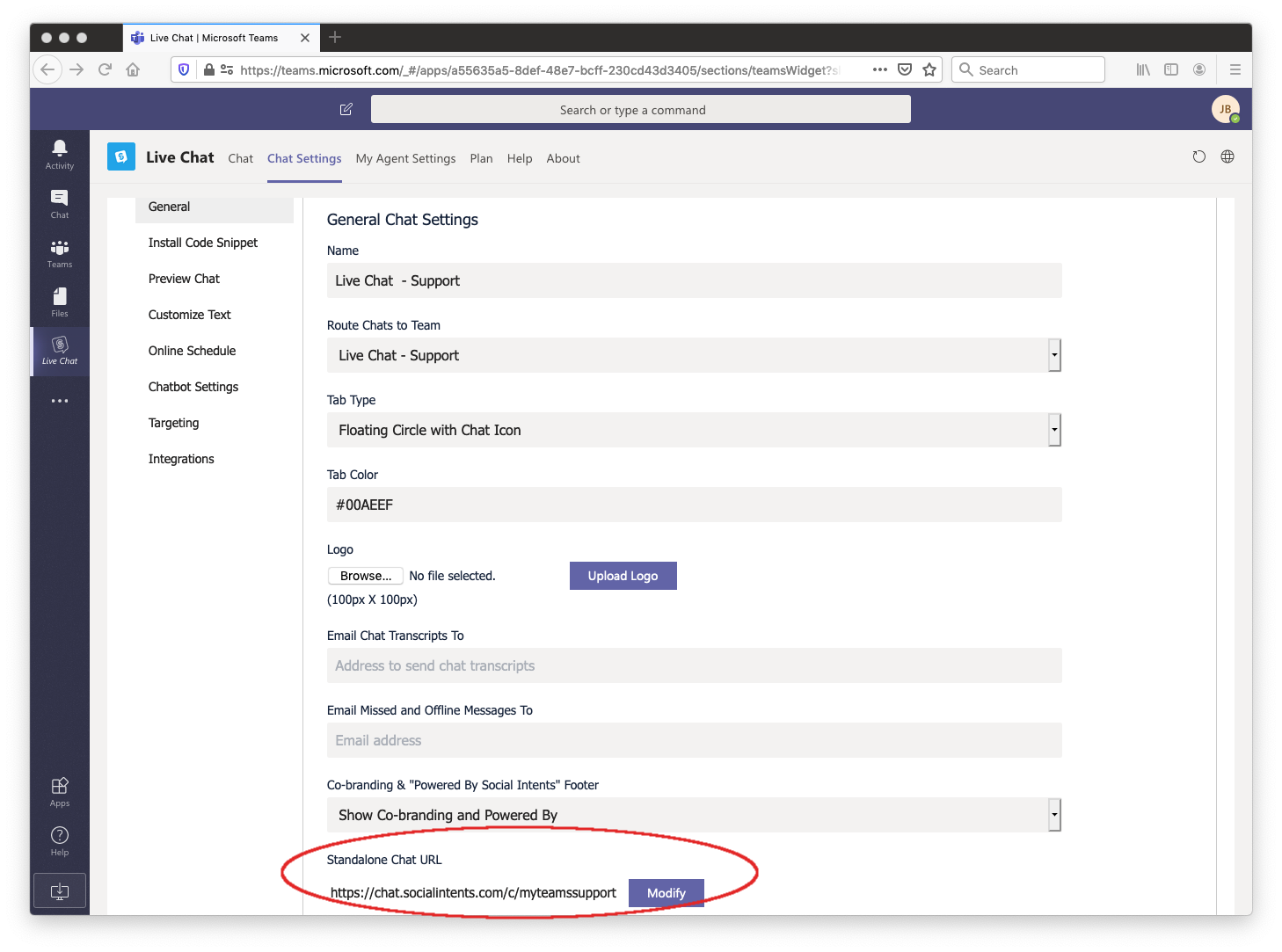Click the Modify button for the chat URL
Screen dimensions: 1282x952
coord(666,892)
